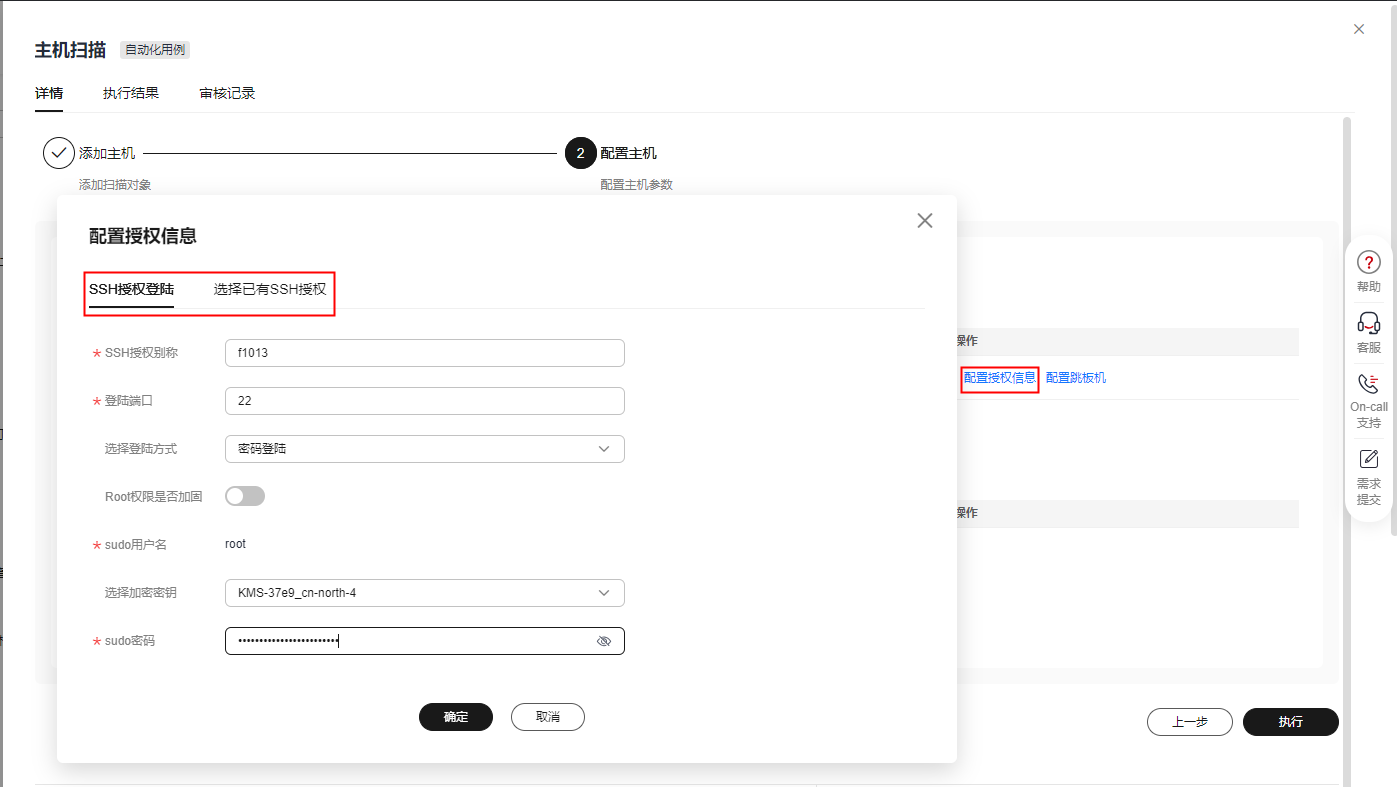Click the SSH authorization alias input field

[x=425, y=353]
